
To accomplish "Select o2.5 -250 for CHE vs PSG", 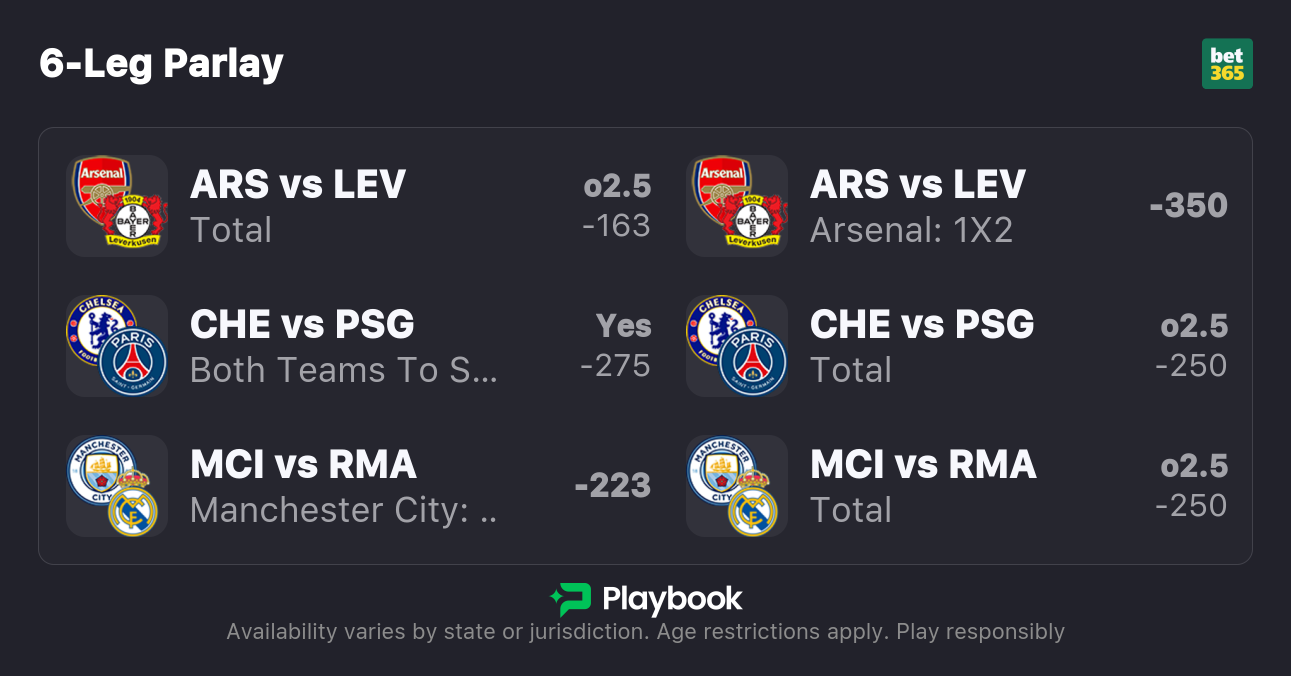I will (x=1192, y=346).
